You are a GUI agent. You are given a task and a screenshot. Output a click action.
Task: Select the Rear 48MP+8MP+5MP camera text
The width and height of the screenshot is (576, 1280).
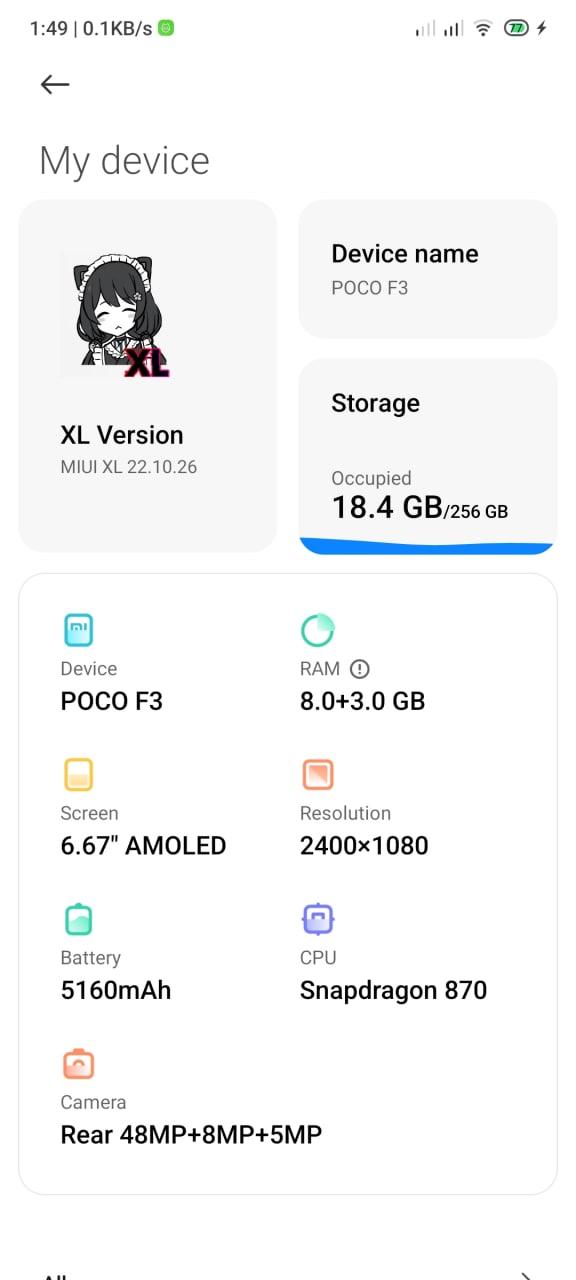191,1135
